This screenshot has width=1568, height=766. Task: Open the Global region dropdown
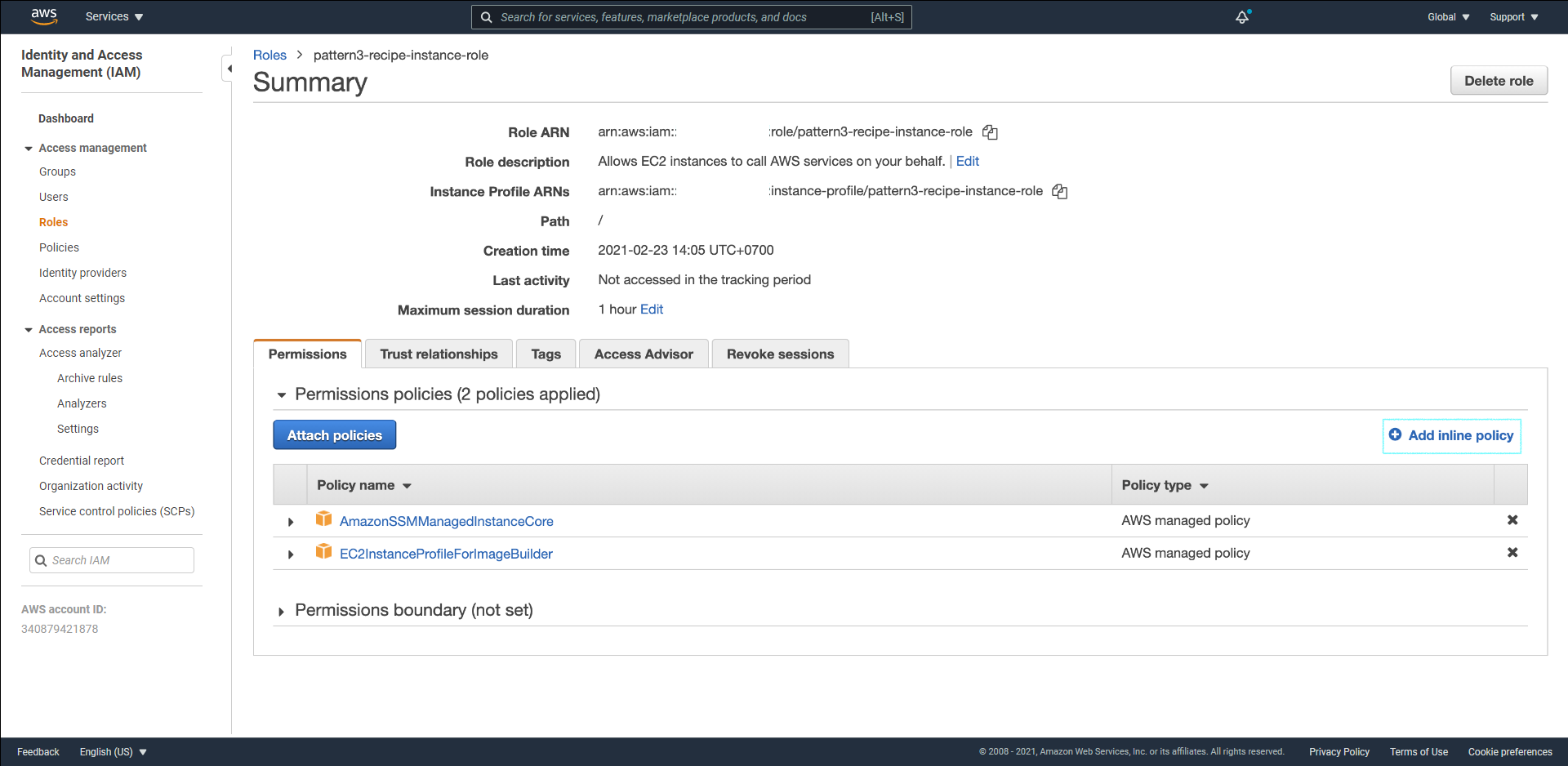point(1448,17)
